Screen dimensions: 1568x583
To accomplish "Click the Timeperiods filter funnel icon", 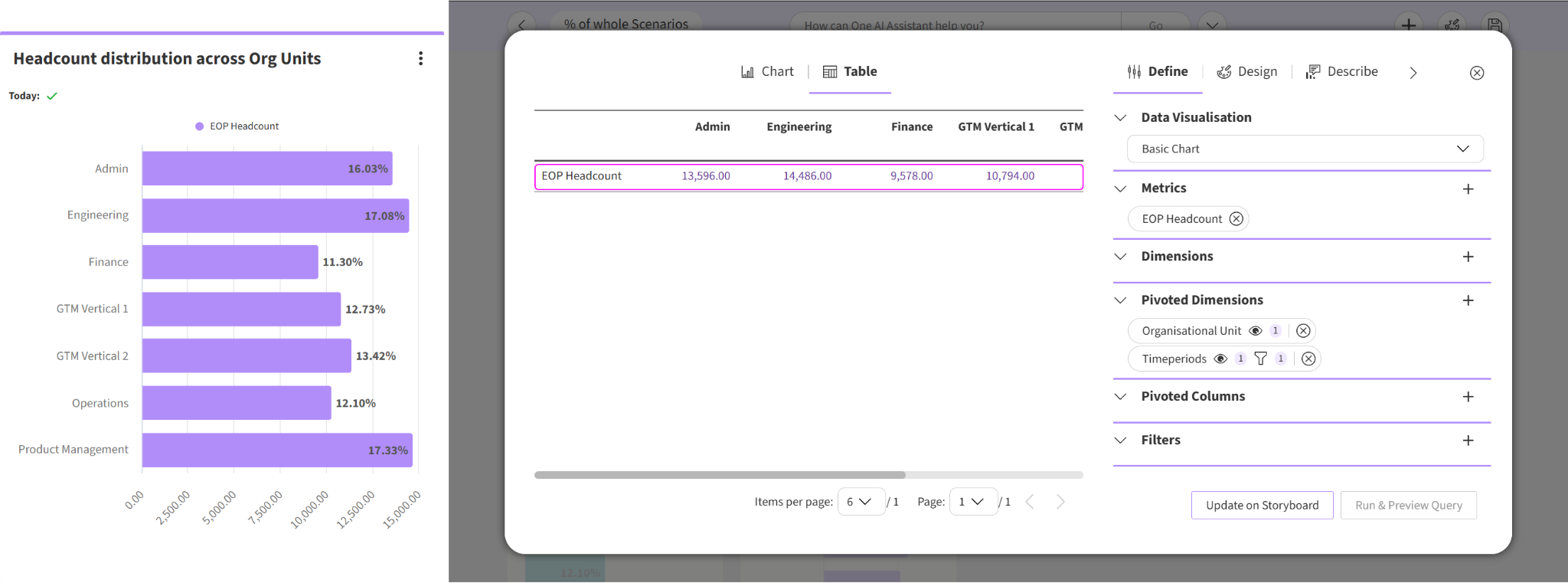I will coord(1260,359).
